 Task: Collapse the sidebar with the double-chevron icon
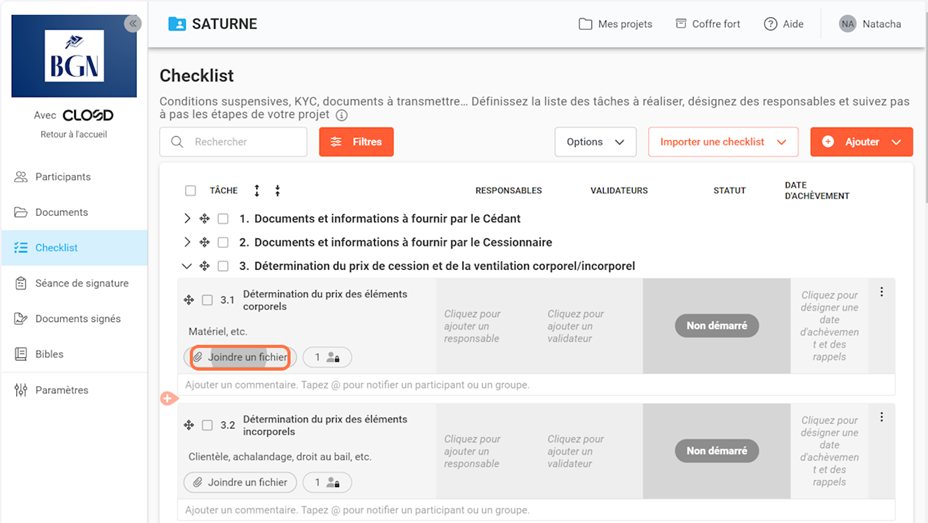click(132, 24)
